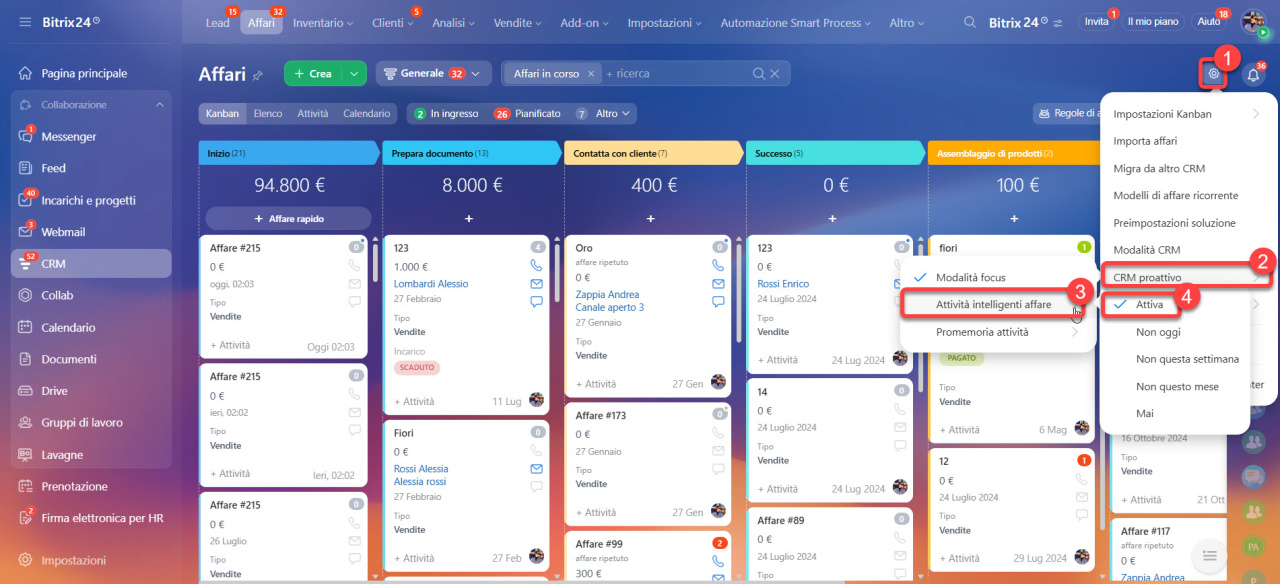The width and height of the screenshot is (1280, 584).
Task: Open the dropdown arrow next to Crea
Action: coord(354,73)
